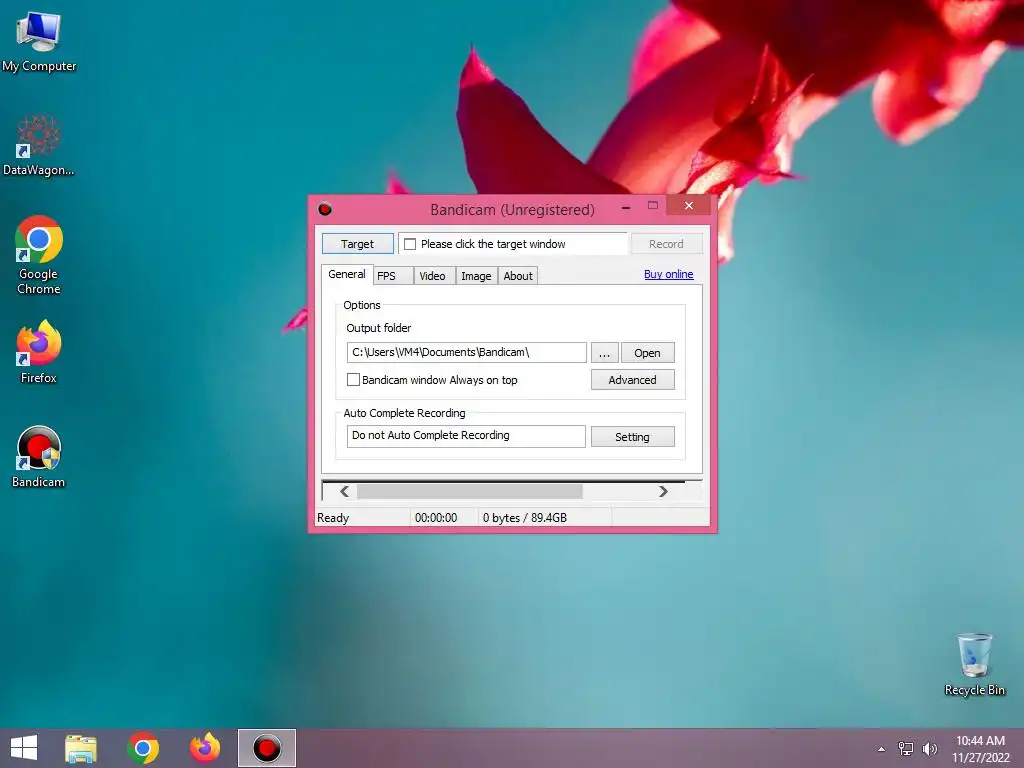Open volume control tray icon

click(x=929, y=748)
